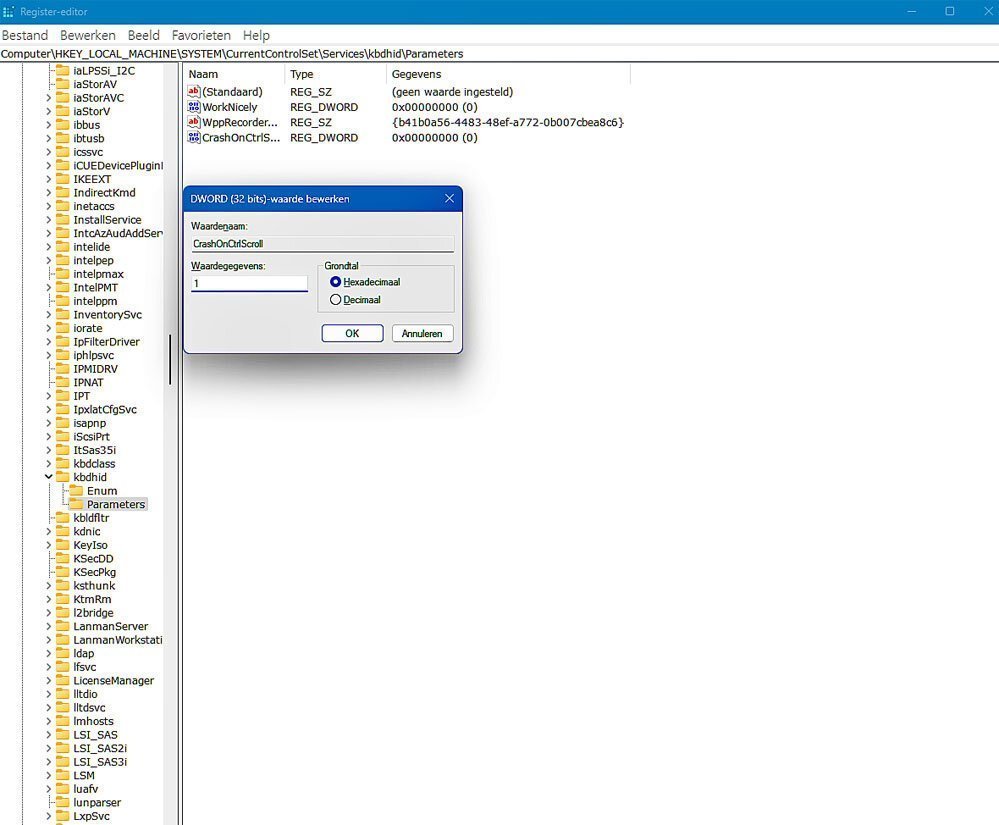This screenshot has width=999, height=825.
Task: Click the CrashOnCtrlScroll DWORD value icon
Action: click(194, 138)
